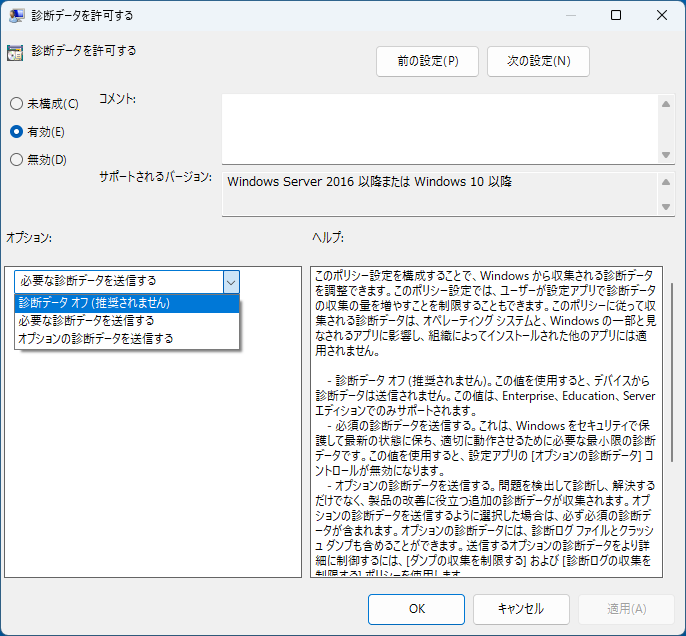Click the Windows Server 2016 以降 supported version text
This screenshot has height=636, width=686.
[x=370, y=182]
